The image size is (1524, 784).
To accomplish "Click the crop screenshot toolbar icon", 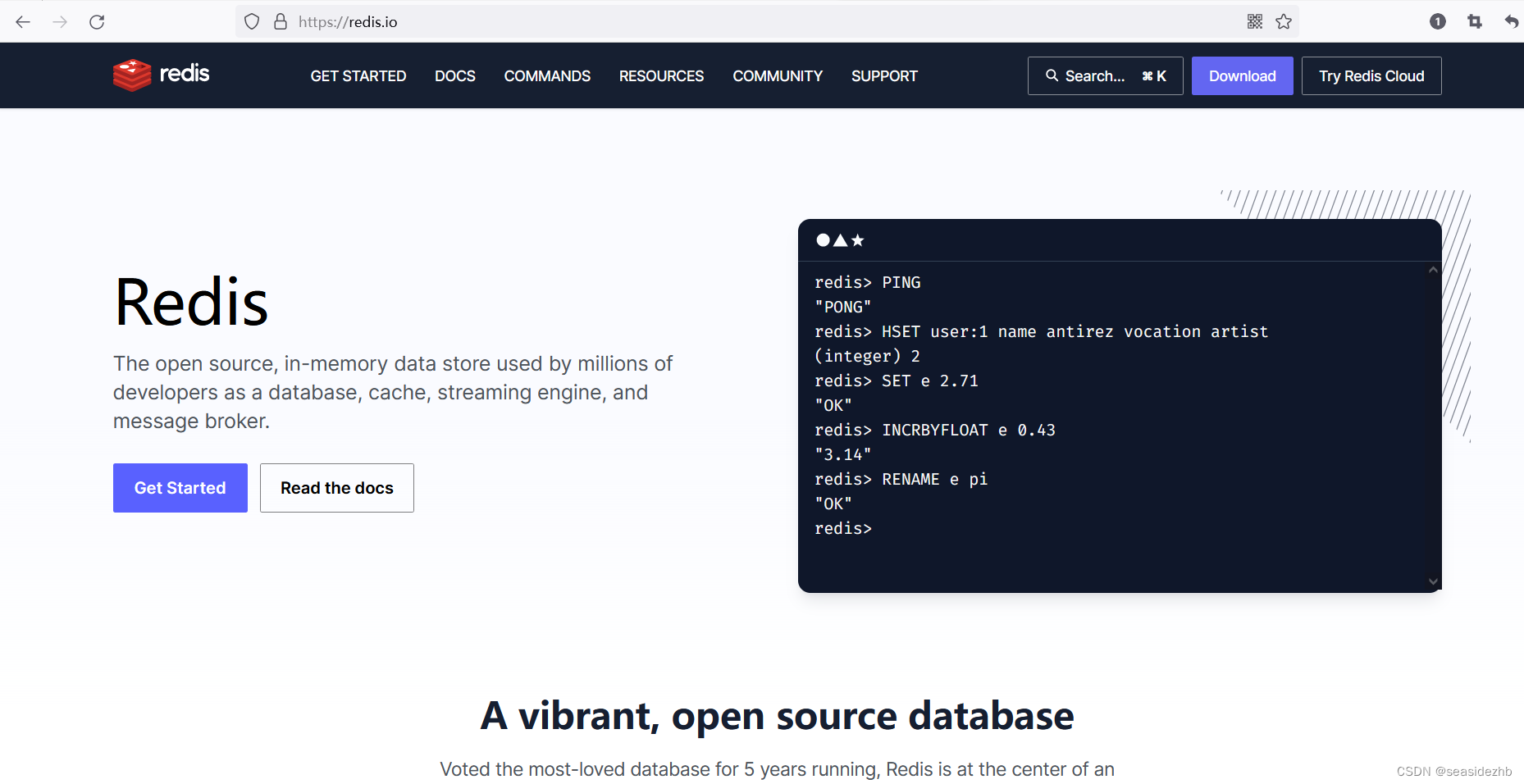I will coord(1475,21).
